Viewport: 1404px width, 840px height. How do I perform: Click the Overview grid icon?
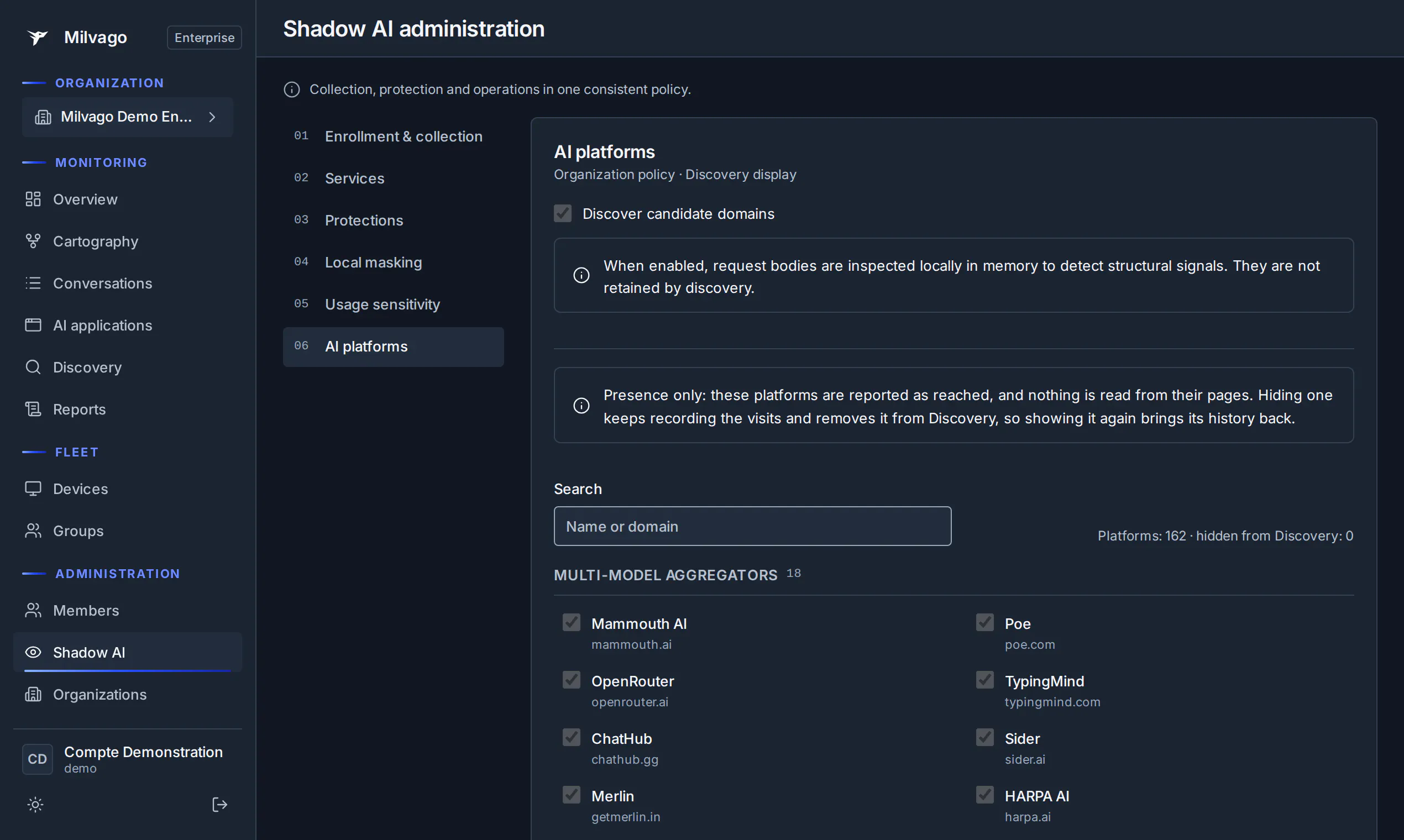[x=33, y=200]
